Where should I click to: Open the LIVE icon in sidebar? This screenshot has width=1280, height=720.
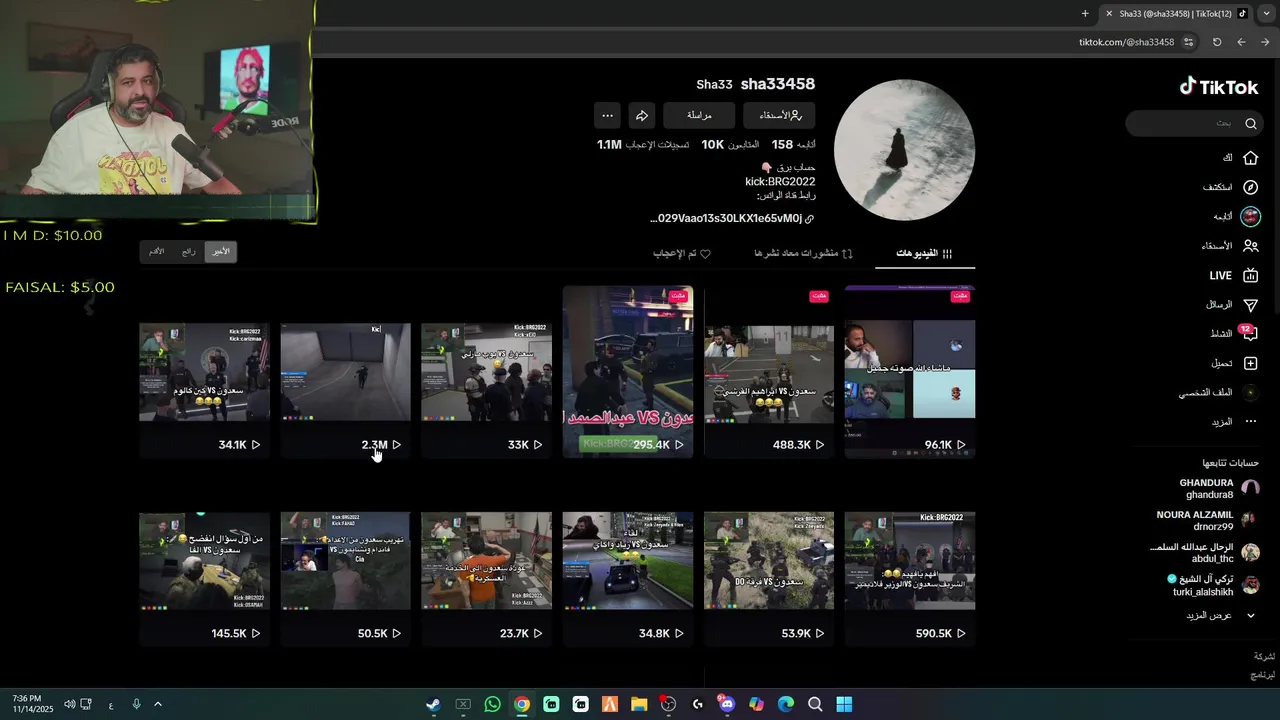(1250, 276)
